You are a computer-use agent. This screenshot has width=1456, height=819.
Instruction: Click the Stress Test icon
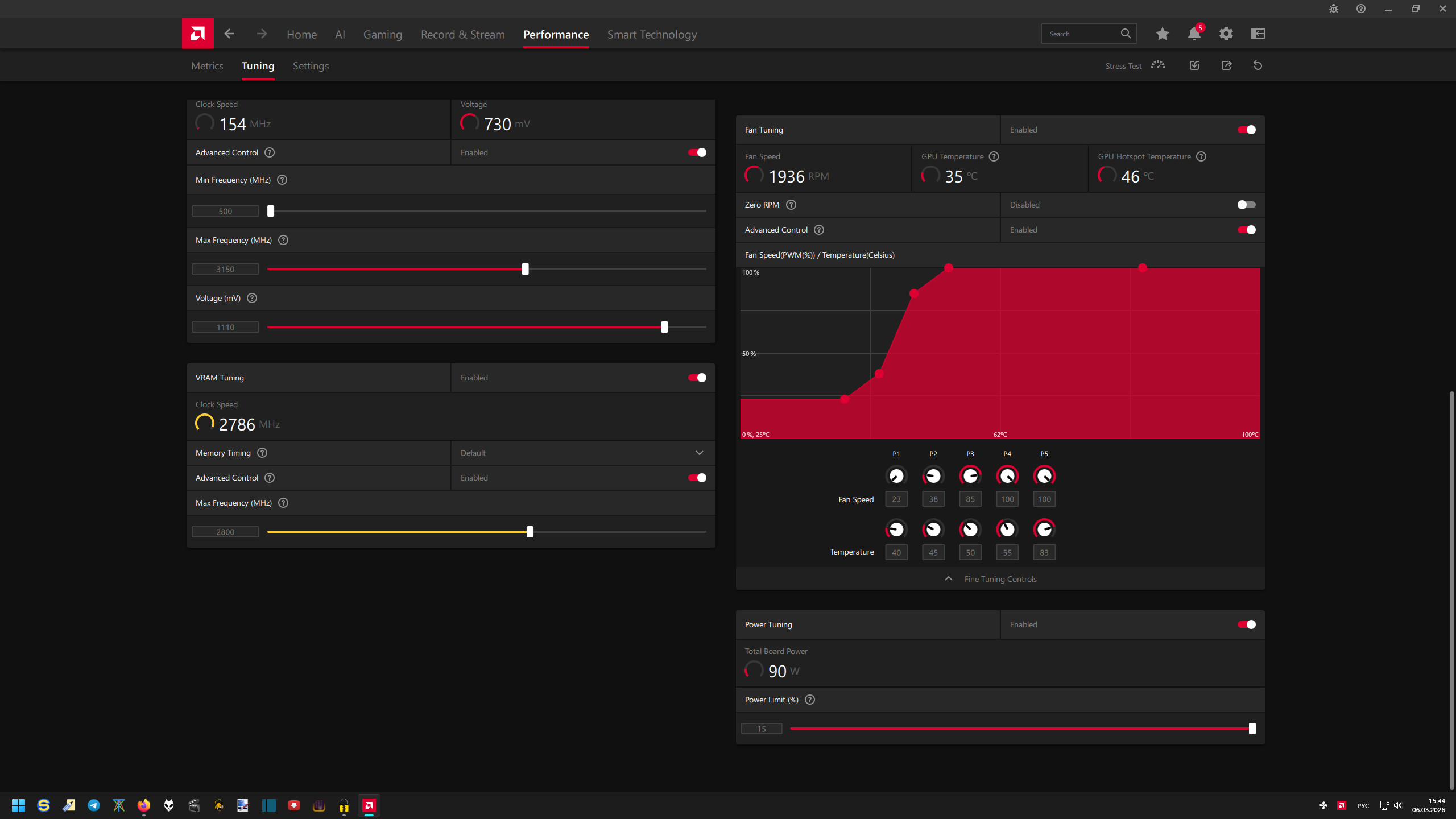[1157, 65]
